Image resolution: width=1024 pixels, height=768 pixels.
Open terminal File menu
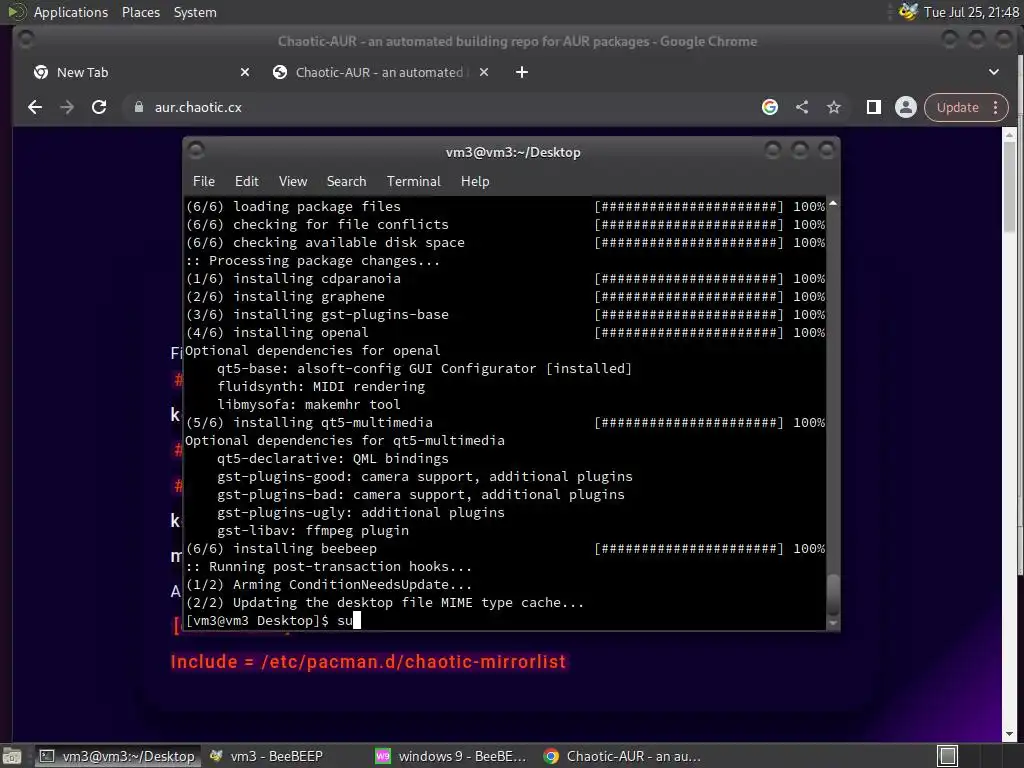pos(204,182)
